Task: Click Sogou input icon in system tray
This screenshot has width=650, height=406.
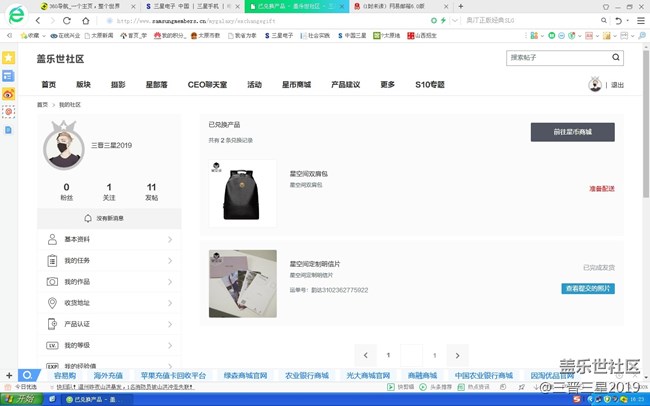Action: (577, 399)
